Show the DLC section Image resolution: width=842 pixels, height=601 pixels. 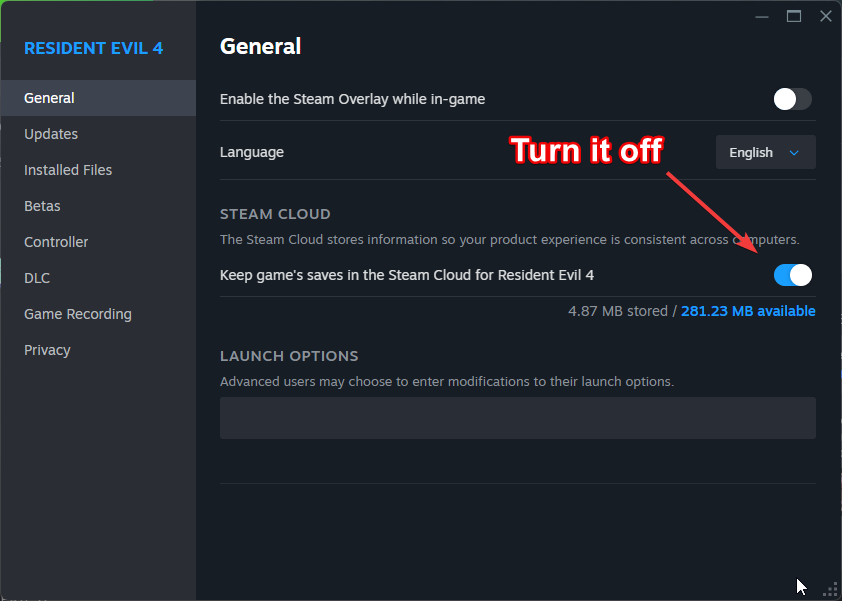coord(37,278)
